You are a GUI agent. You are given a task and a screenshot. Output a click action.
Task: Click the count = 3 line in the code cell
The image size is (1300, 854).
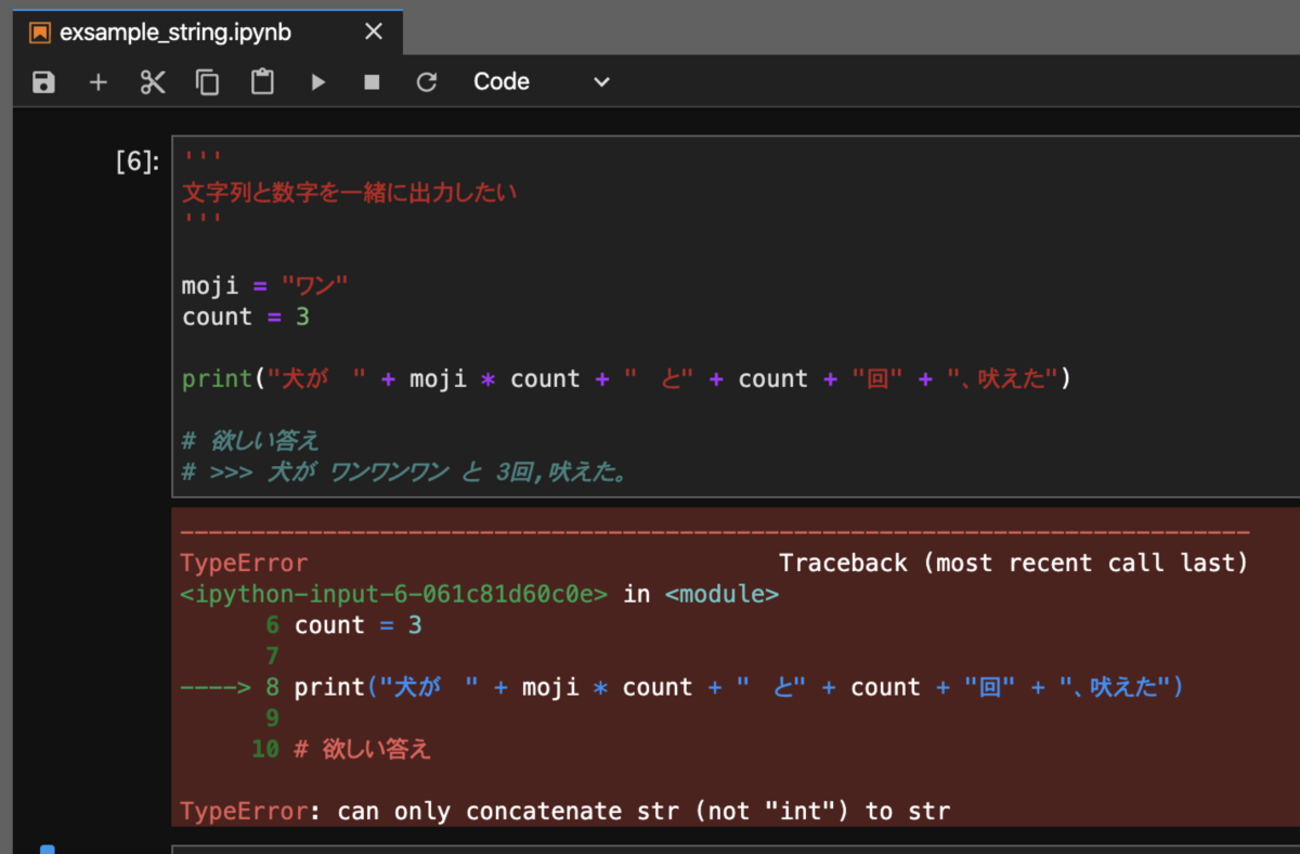(246, 317)
